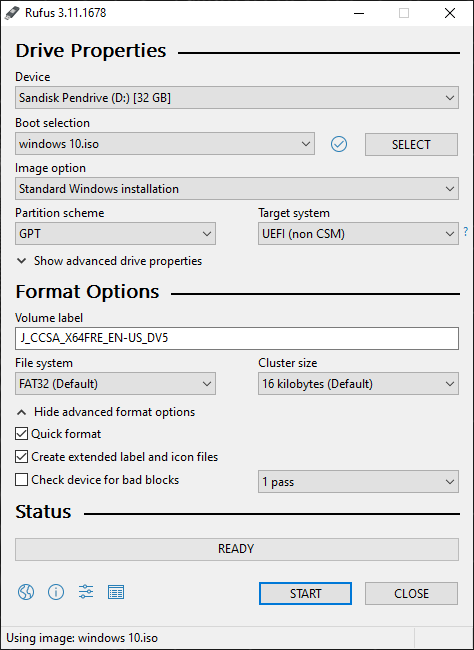Collapse Hide advanced format options
474x650 pixels.
[105, 412]
